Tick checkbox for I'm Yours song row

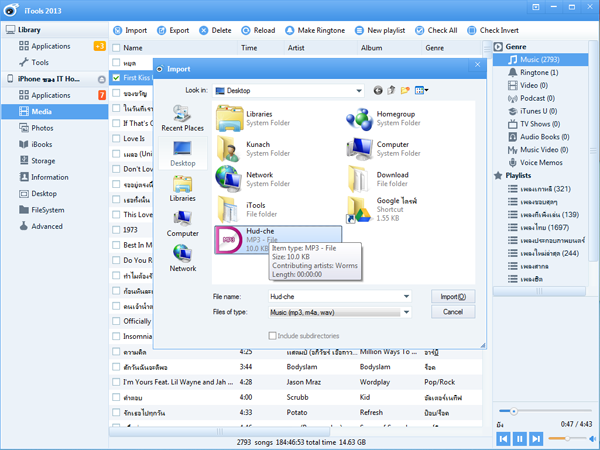[117, 381]
